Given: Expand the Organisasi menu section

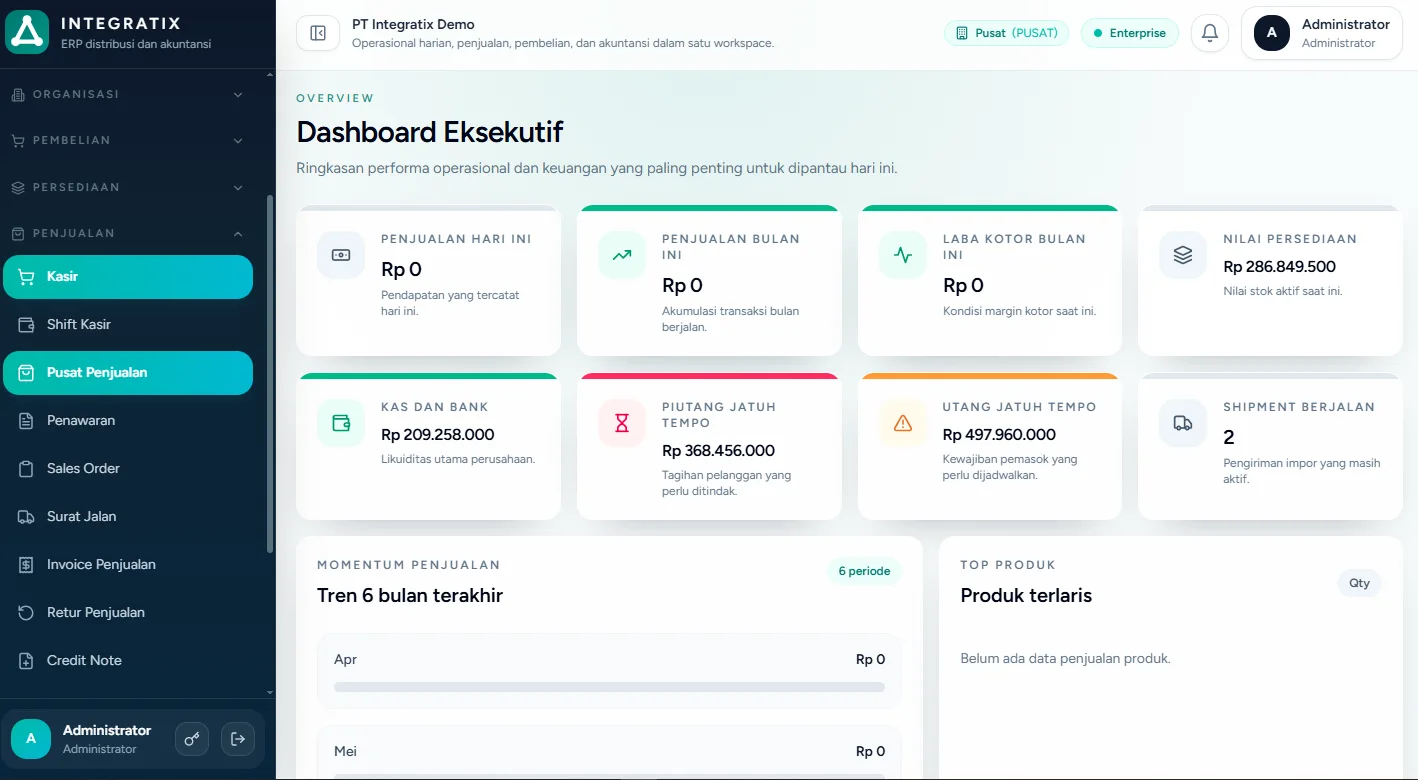Looking at the screenshot, I should (x=128, y=94).
